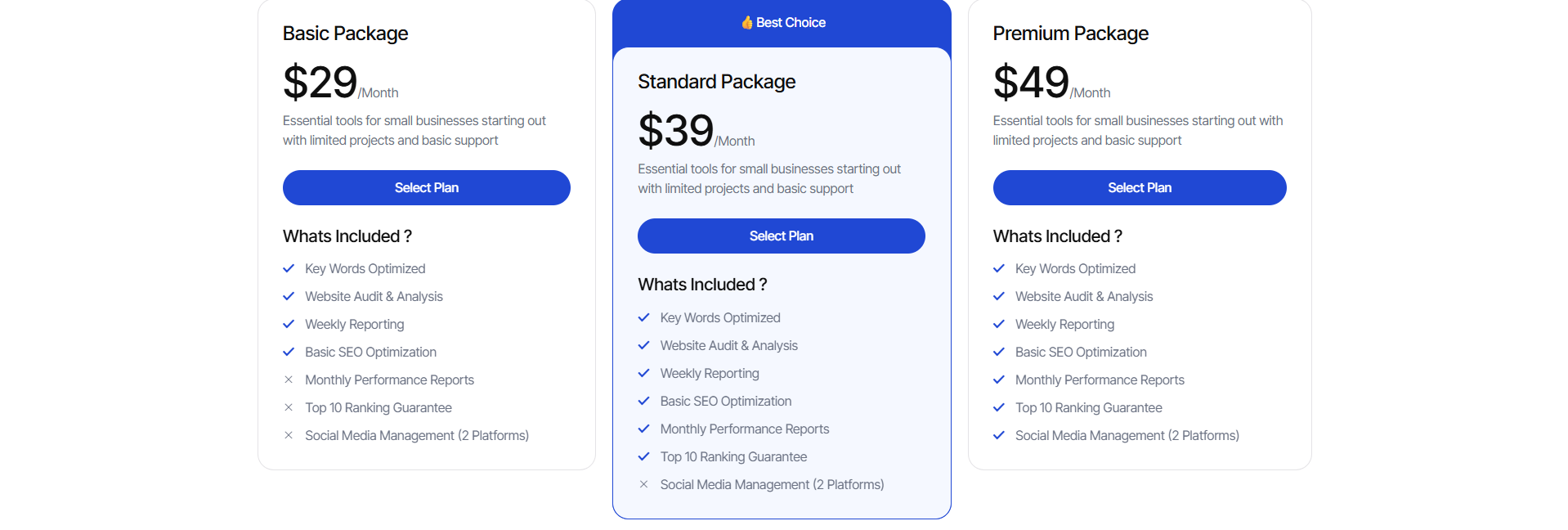1568x530 pixels.
Task: Click the Basic Package title
Action: click(345, 34)
